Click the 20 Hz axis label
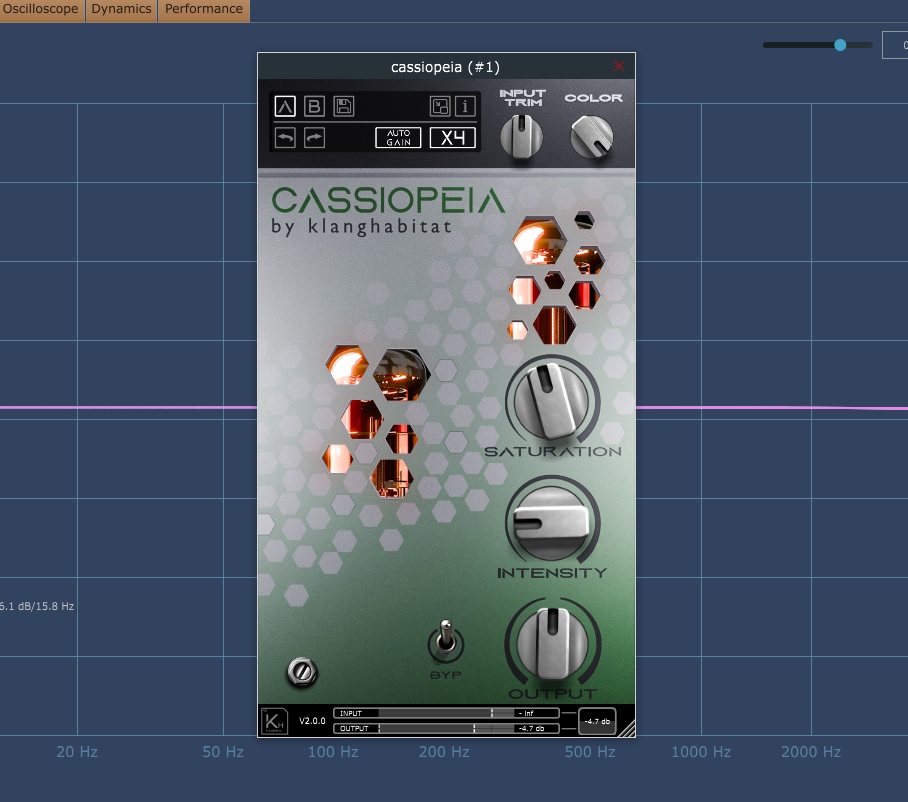 pyautogui.click(x=77, y=752)
